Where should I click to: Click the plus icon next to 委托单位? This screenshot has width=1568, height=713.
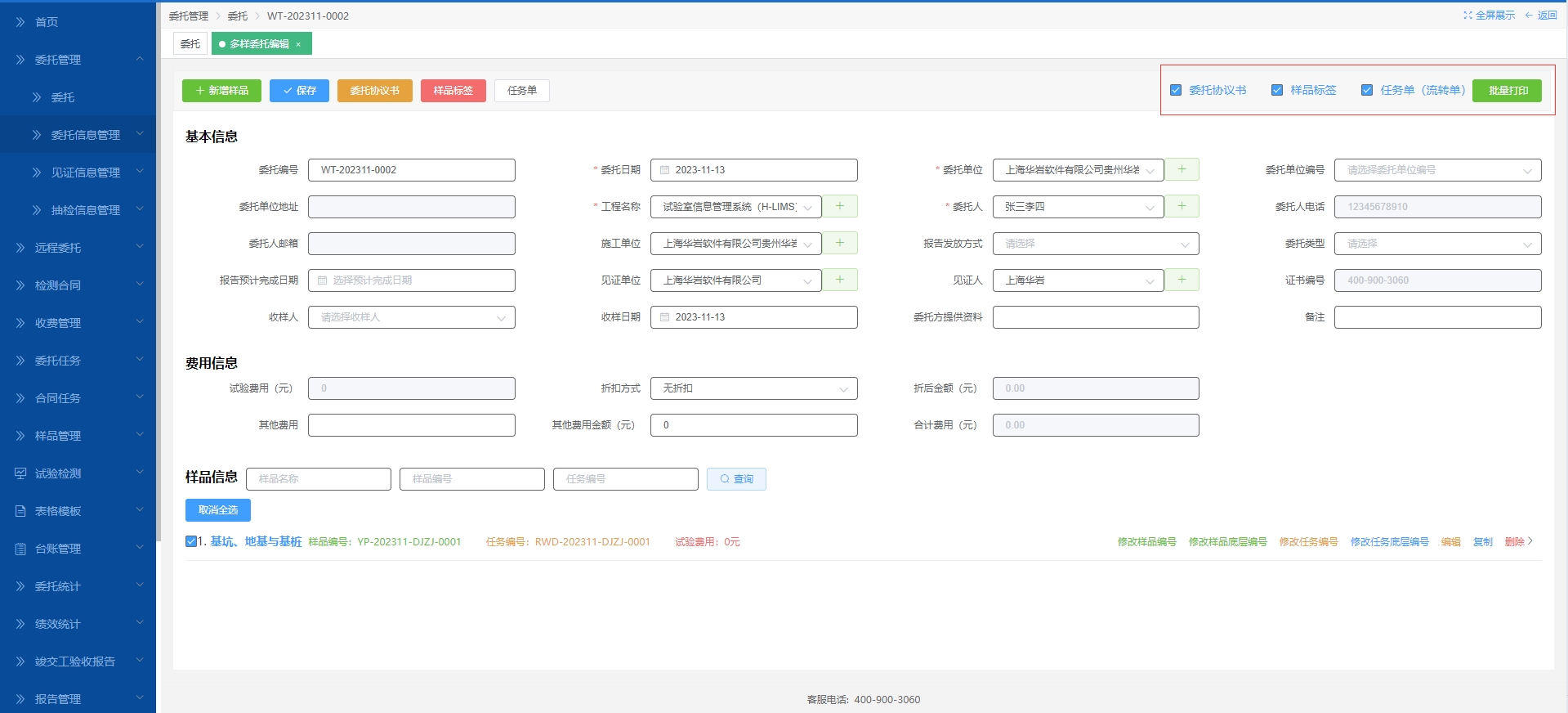pyautogui.click(x=1182, y=169)
